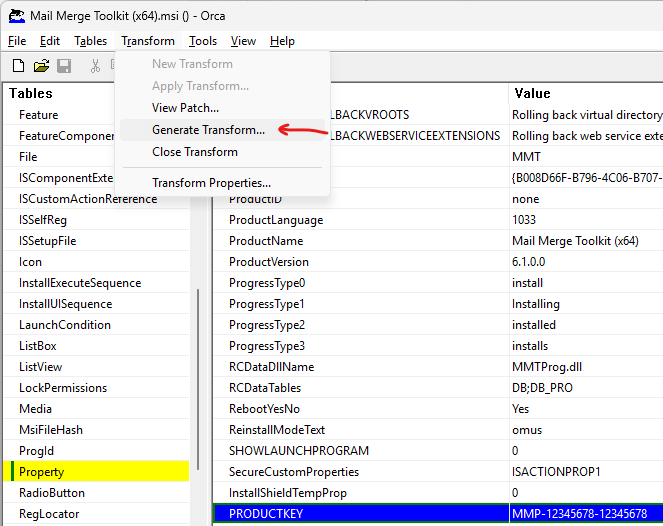The height and width of the screenshot is (526, 663).
Task: Select the ListView table
Action: click(x=40, y=367)
